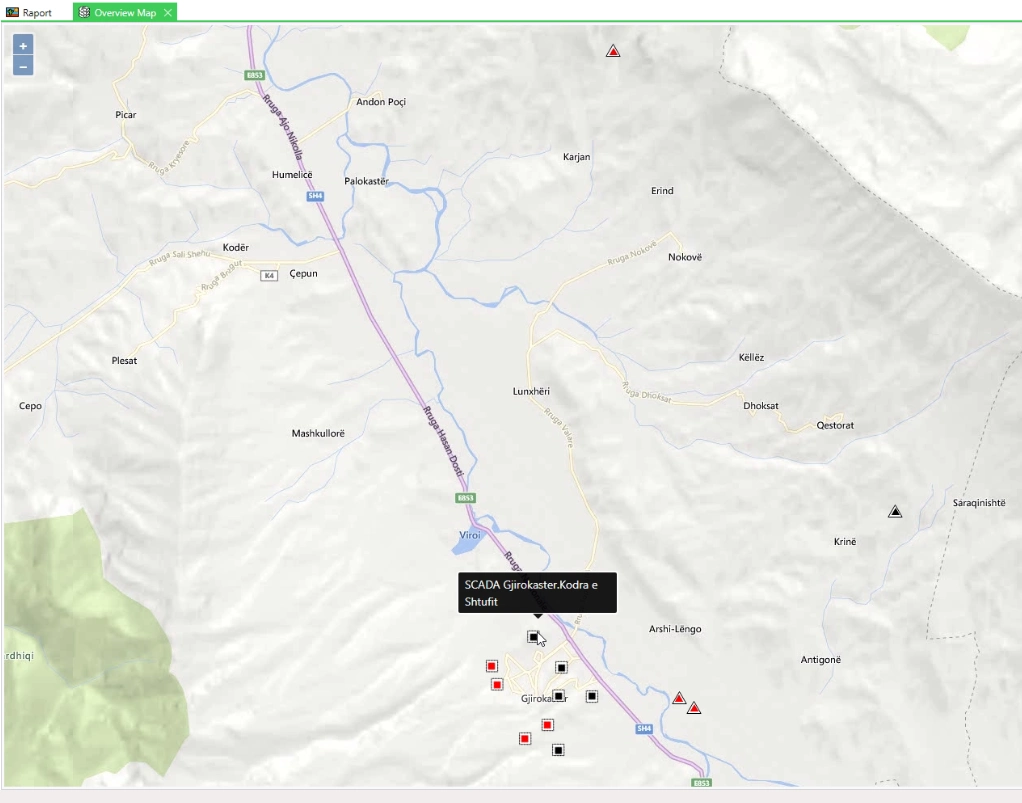The height and width of the screenshot is (803, 1022).
Task: Click the Viroi lake label
Action: point(470,535)
